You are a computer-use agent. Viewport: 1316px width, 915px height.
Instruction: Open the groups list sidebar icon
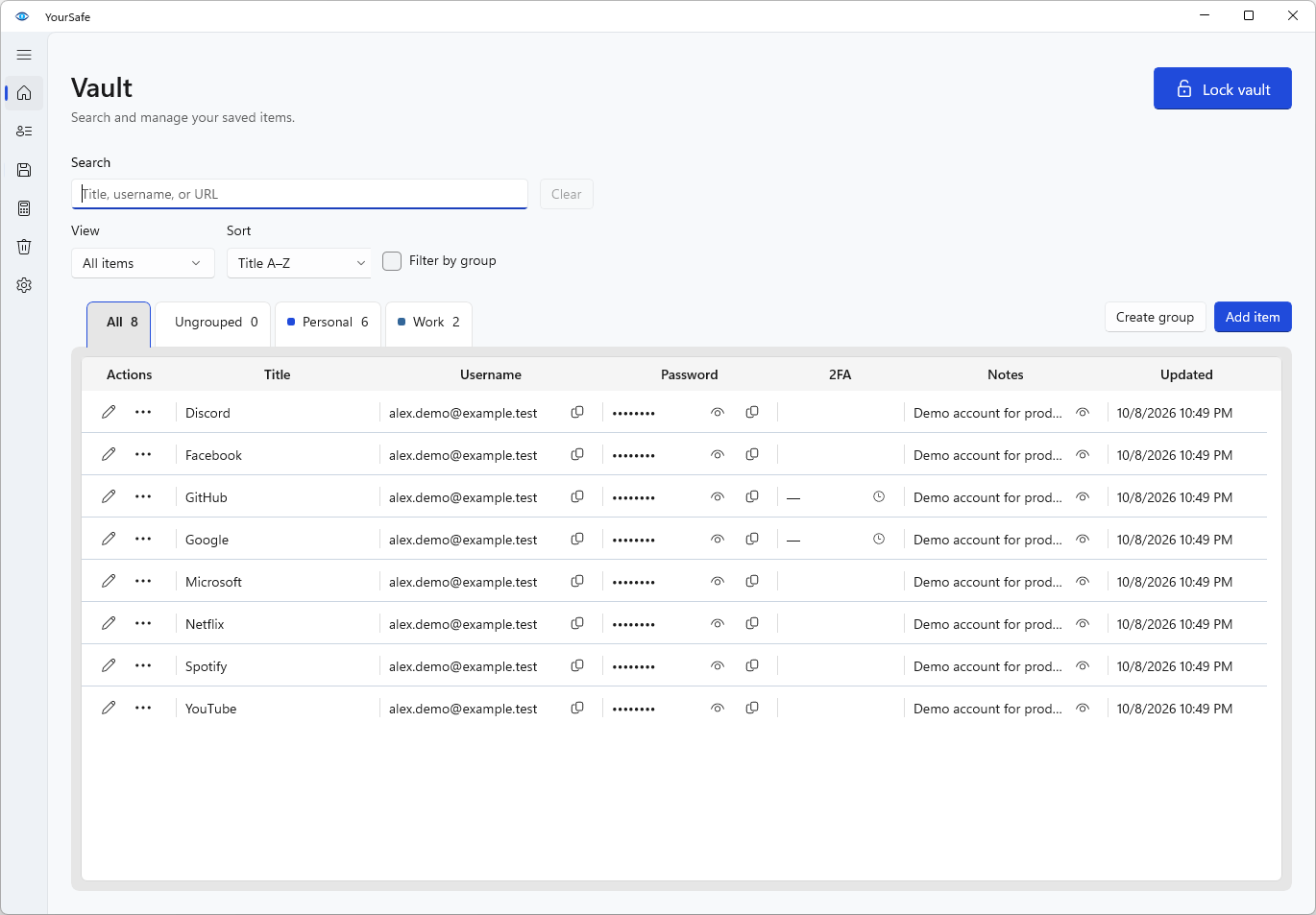(24, 132)
